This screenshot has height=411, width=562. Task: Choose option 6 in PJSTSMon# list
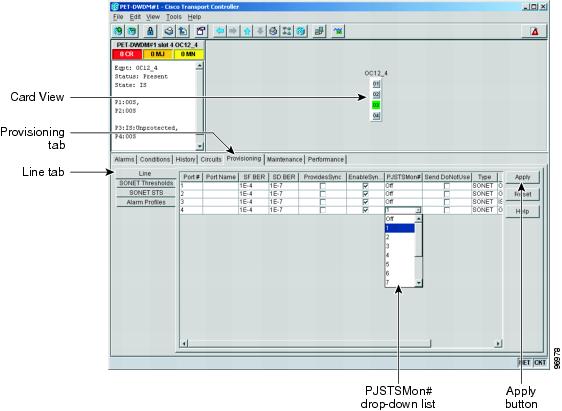coord(400,273)
